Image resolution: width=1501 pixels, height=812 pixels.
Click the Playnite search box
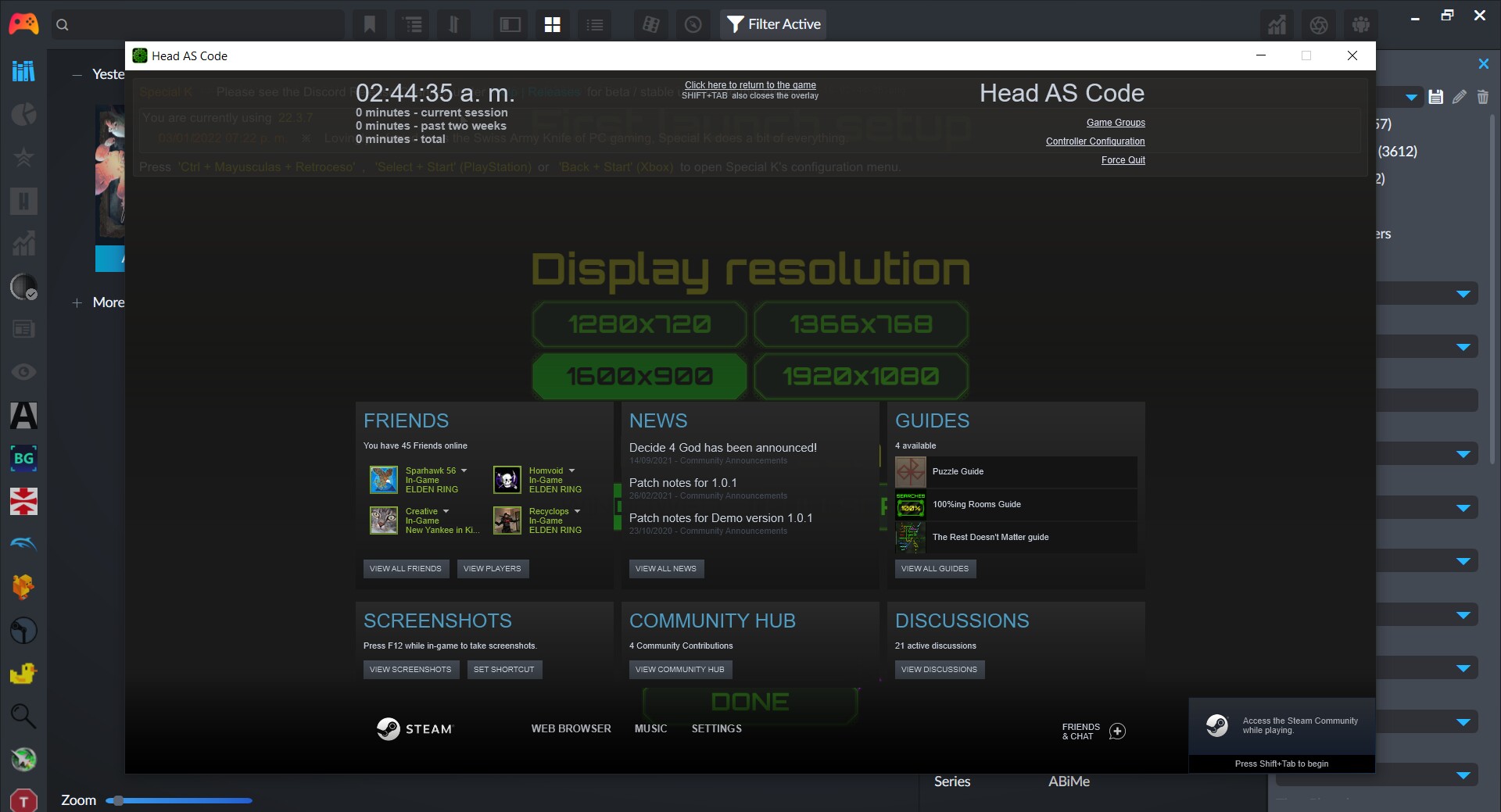click(x=197, y=24)
